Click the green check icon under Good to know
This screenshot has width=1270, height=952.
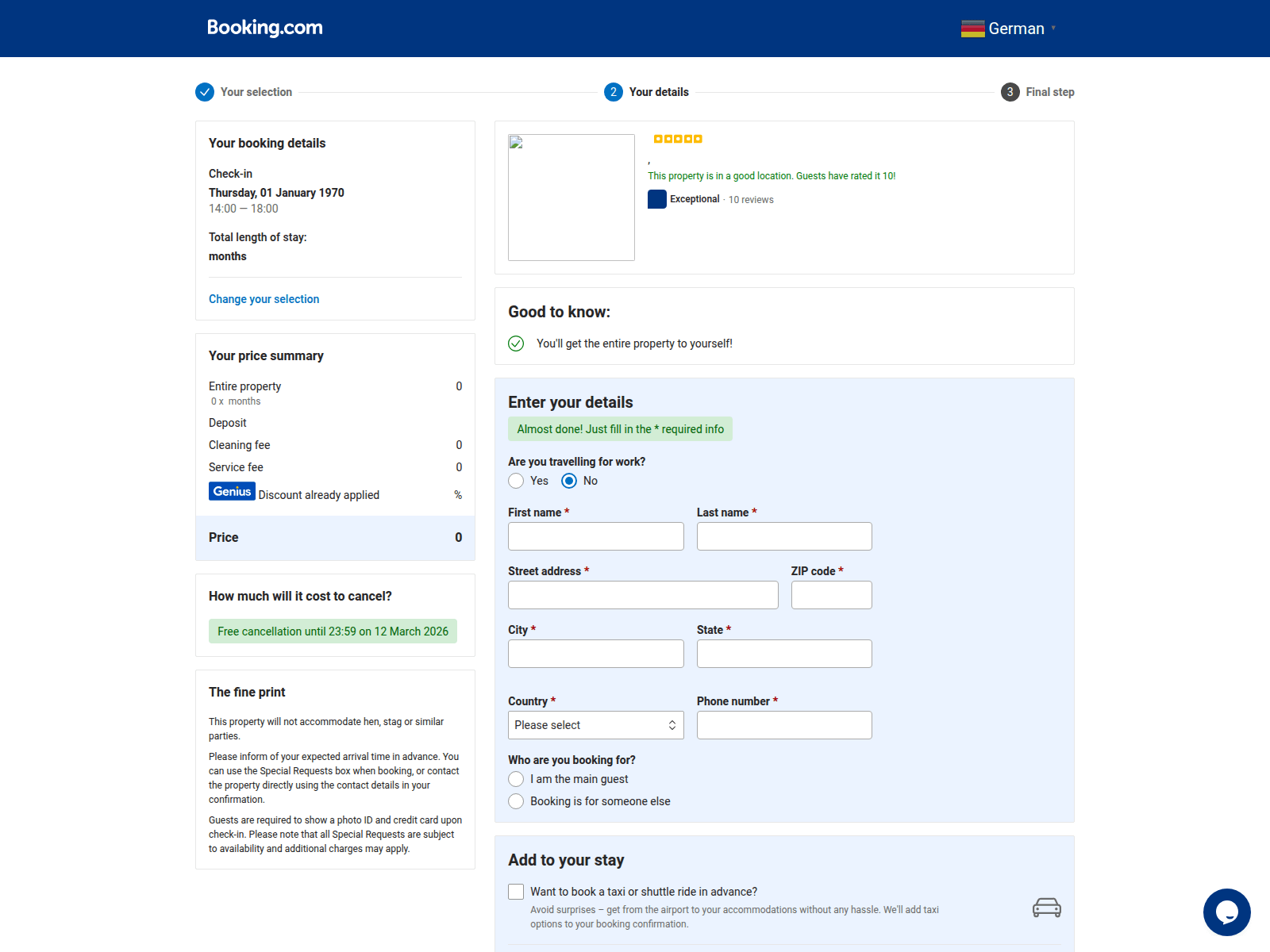pos(516,344)
